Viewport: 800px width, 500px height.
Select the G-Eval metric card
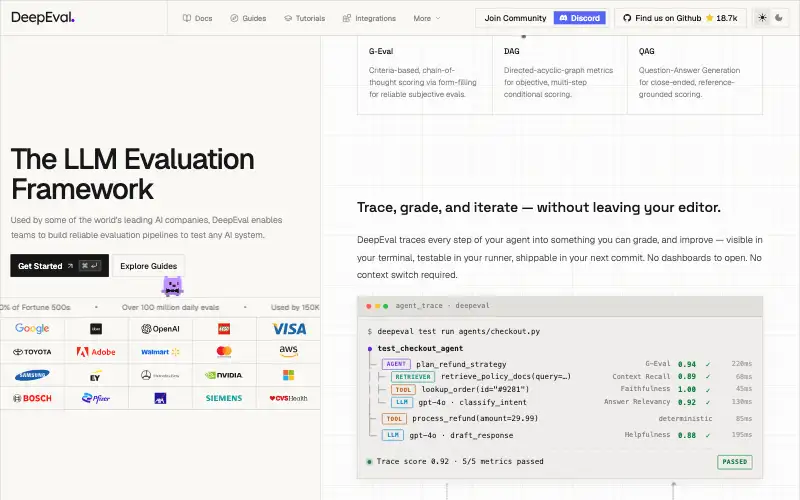(x=424, y=74)
